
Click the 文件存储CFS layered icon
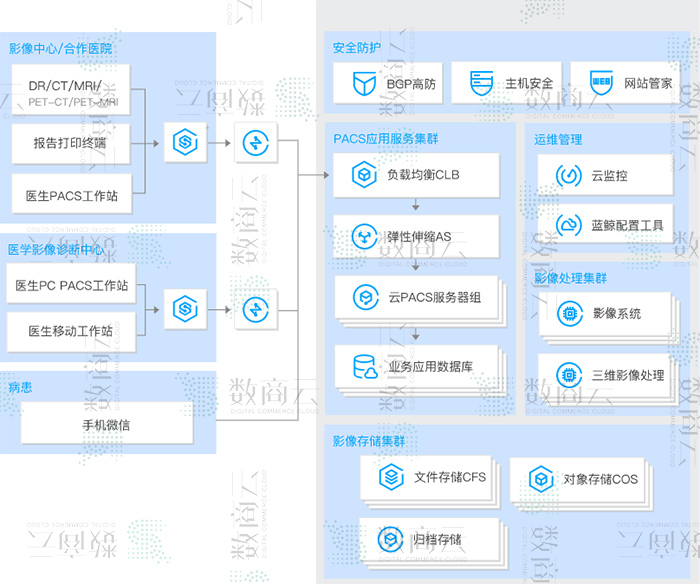pos(391,477)
